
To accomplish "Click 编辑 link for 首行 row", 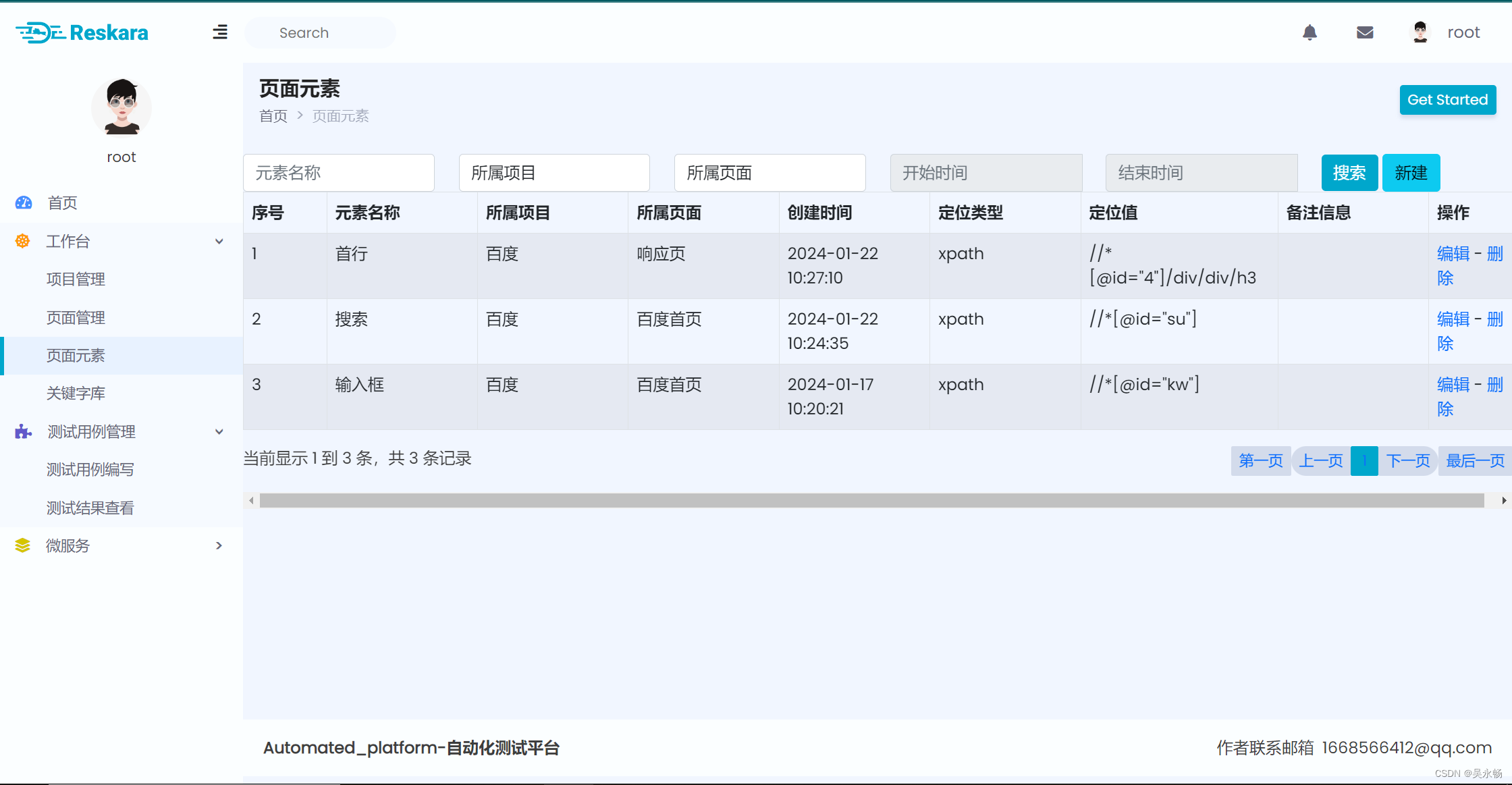I will [x=1453, y=254].
